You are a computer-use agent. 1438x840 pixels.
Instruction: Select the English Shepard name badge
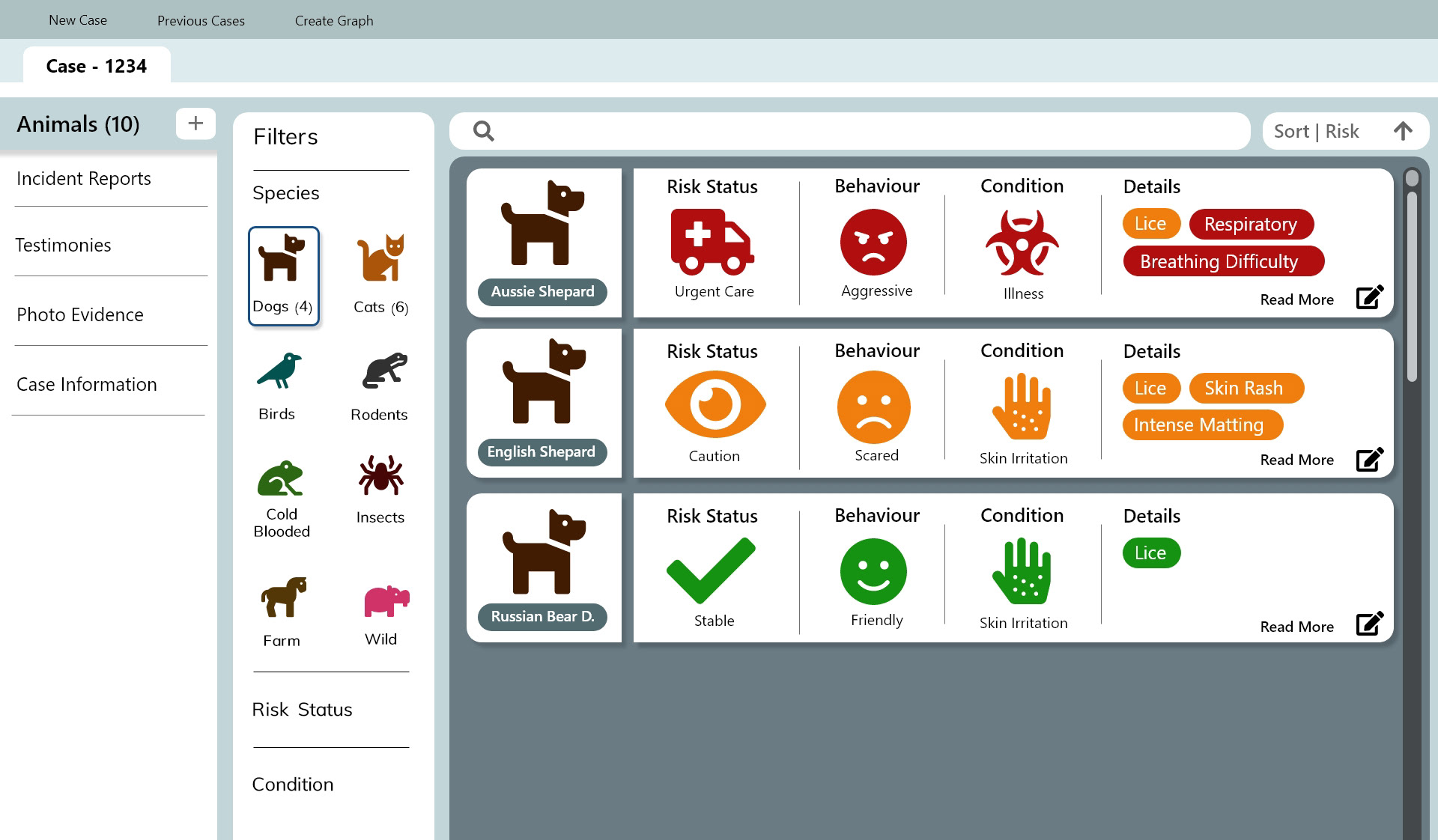point(542,452)
